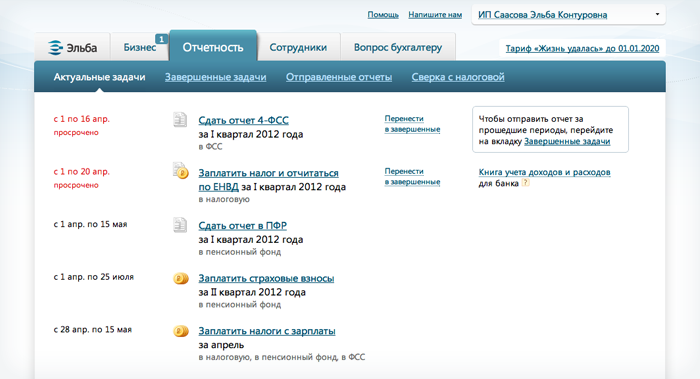Click coins icon beside Заплатить налоги с зарплаты

[181, 331]
